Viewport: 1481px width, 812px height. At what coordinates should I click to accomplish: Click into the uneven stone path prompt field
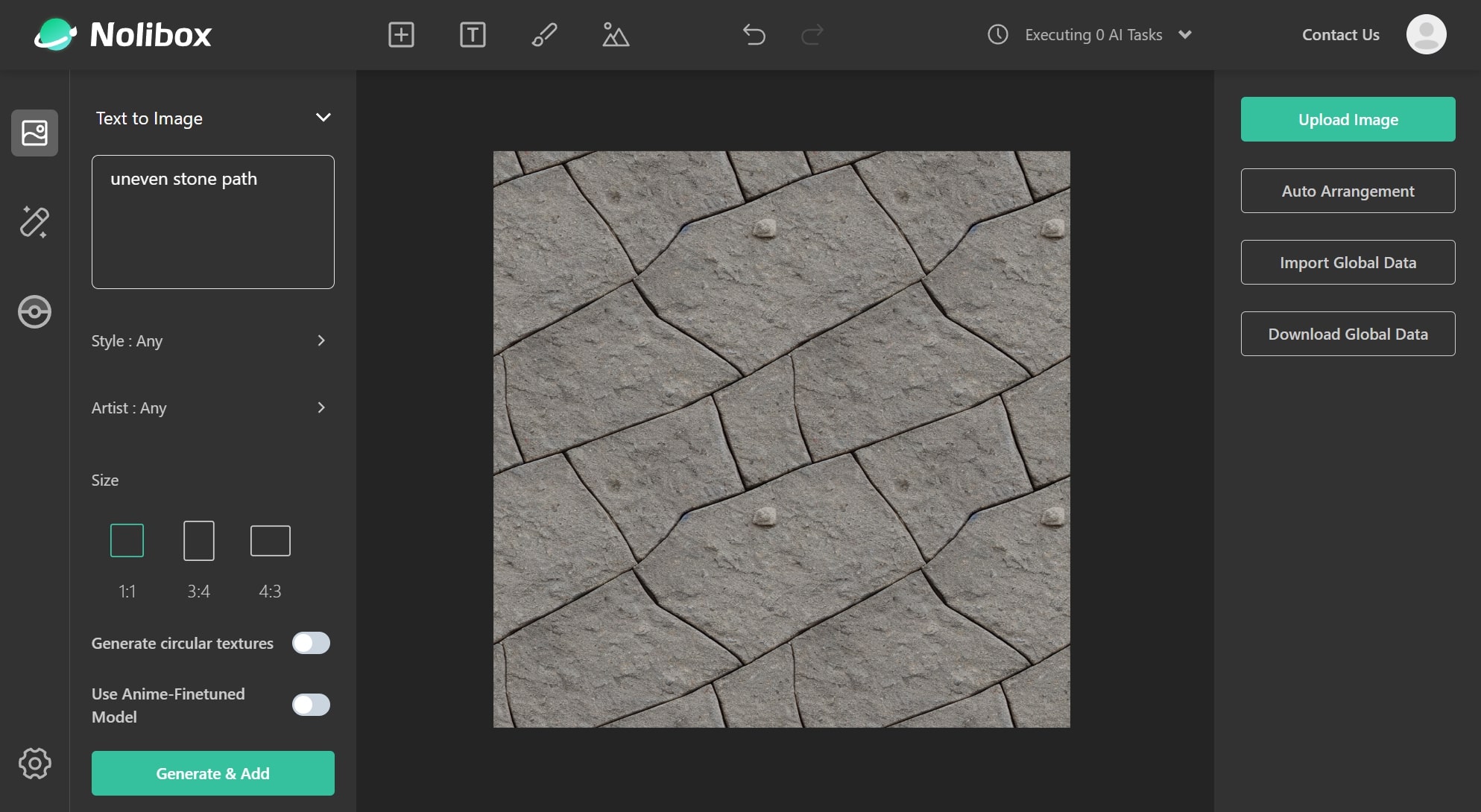point(212,222)
